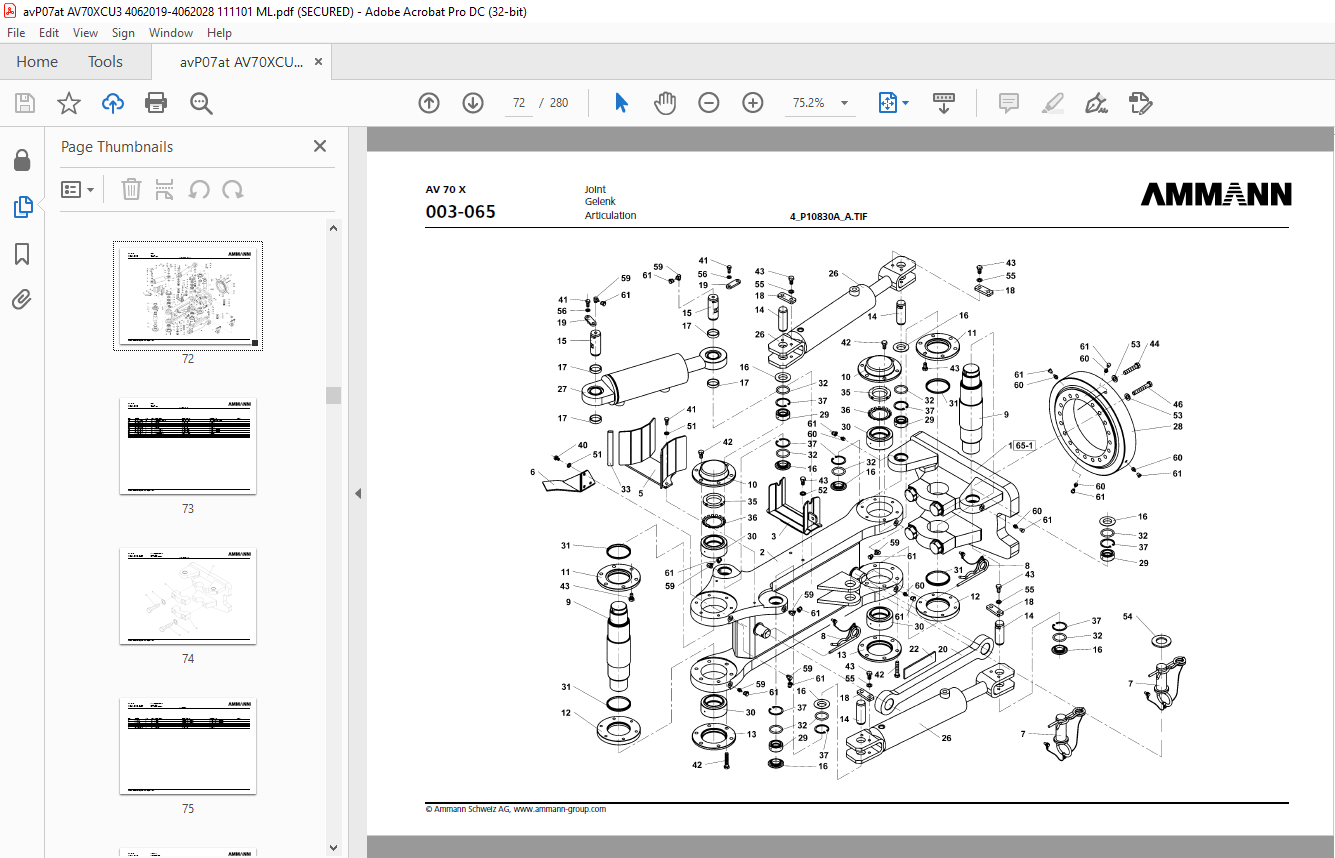The height and width of the screenshot is (858, 1335).
Task: Select the Highlight text tool
Action: pos(1052,103)
